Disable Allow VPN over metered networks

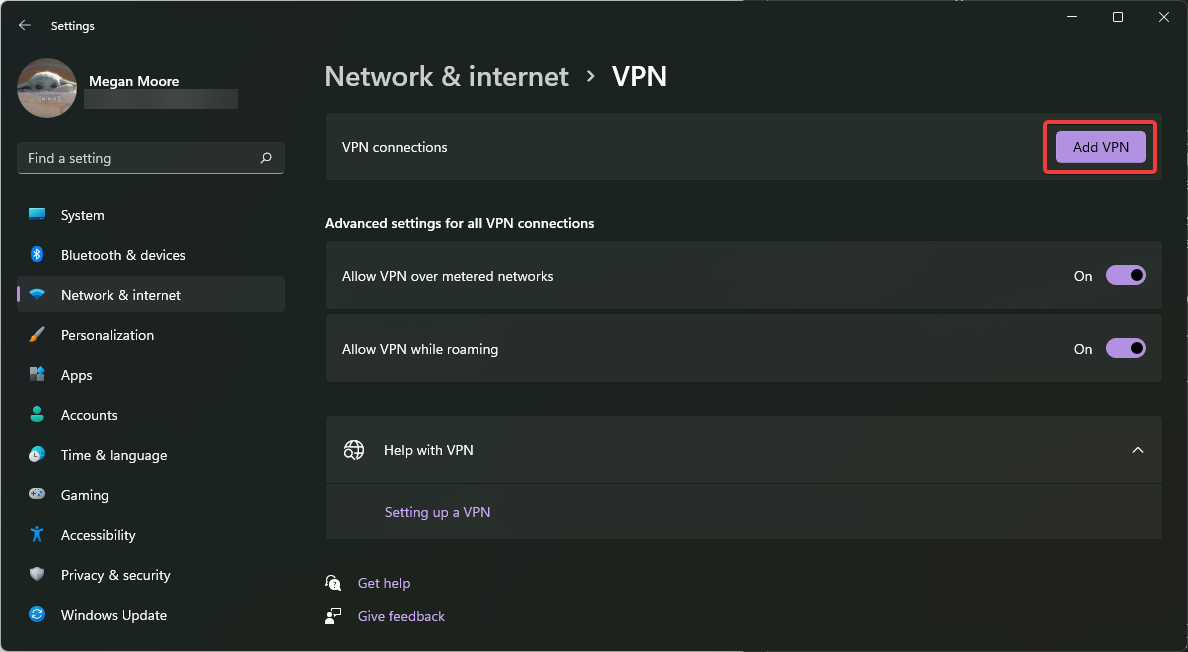coord(1126,275)
